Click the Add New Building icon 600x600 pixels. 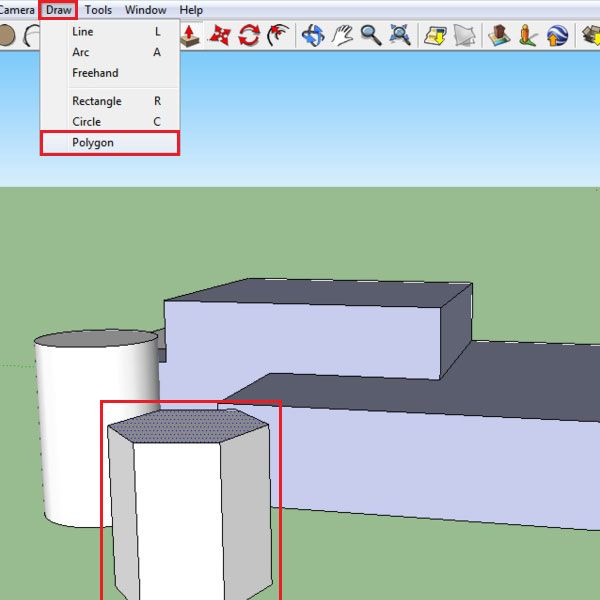point(499,35)
